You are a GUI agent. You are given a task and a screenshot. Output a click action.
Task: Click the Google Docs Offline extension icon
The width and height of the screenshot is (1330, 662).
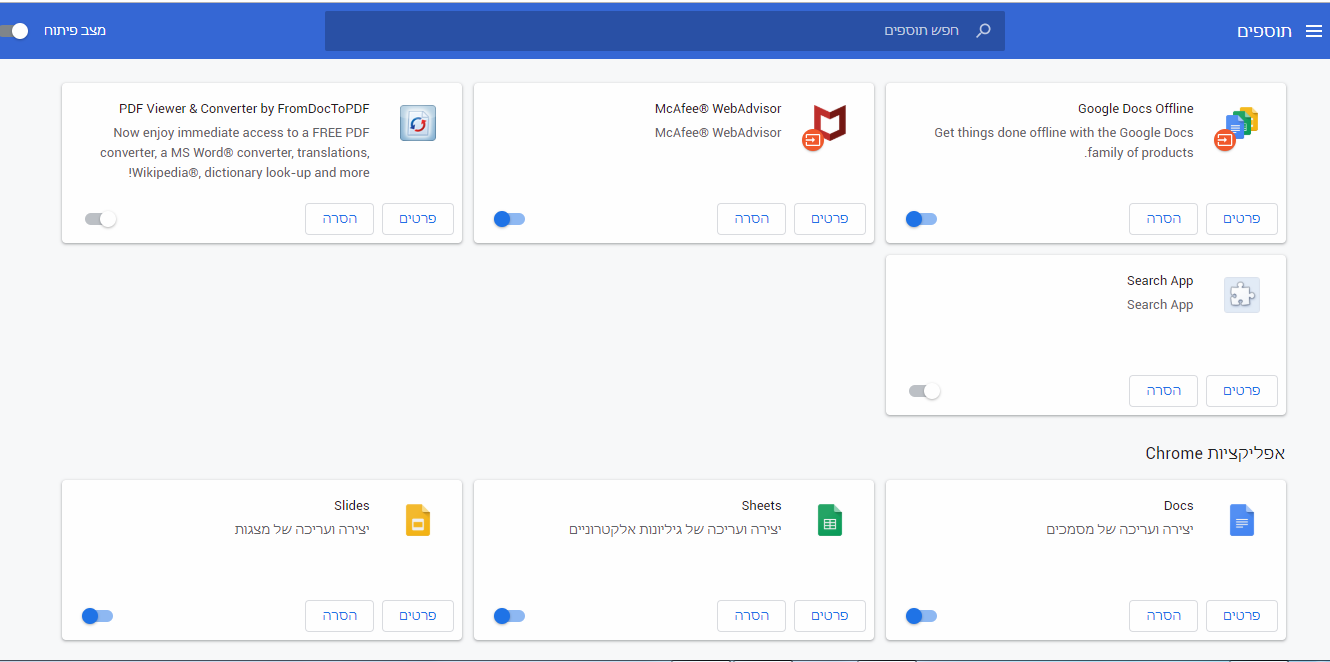1237,128
